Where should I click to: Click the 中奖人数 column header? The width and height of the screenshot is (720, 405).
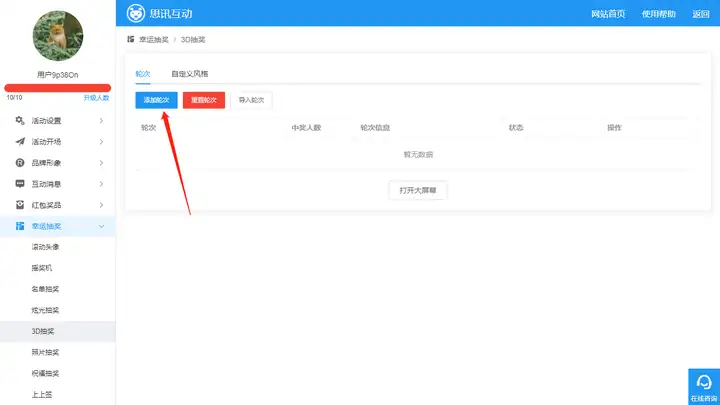(306, 128)
